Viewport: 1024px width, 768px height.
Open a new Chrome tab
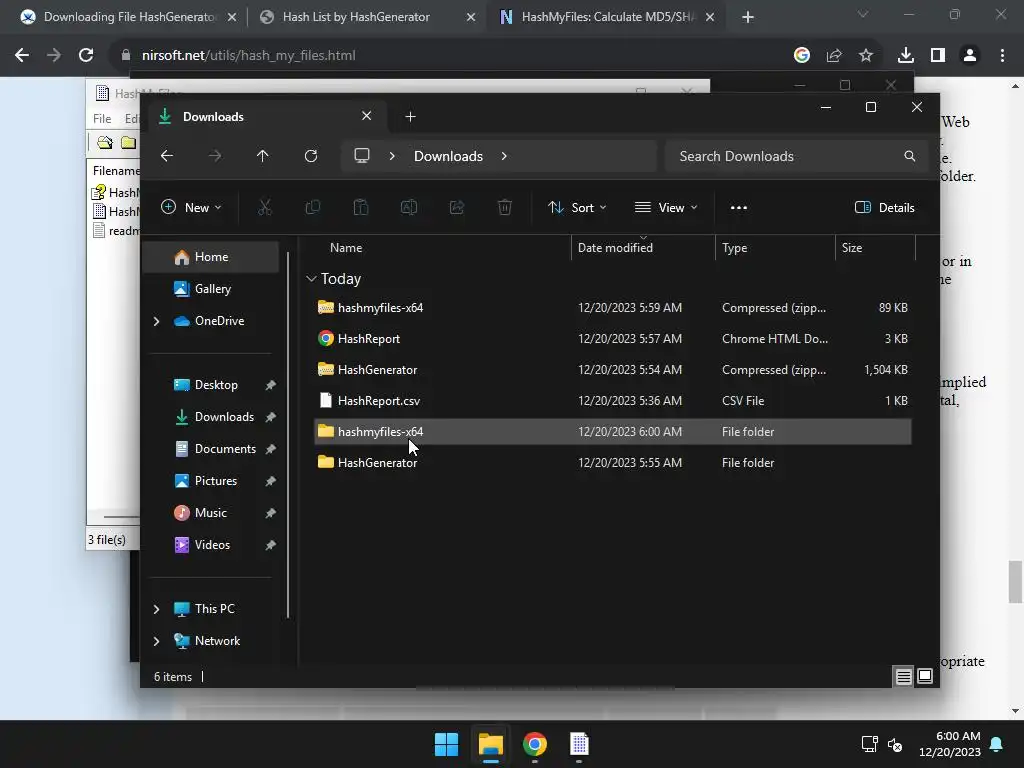[x=748, y=18]
